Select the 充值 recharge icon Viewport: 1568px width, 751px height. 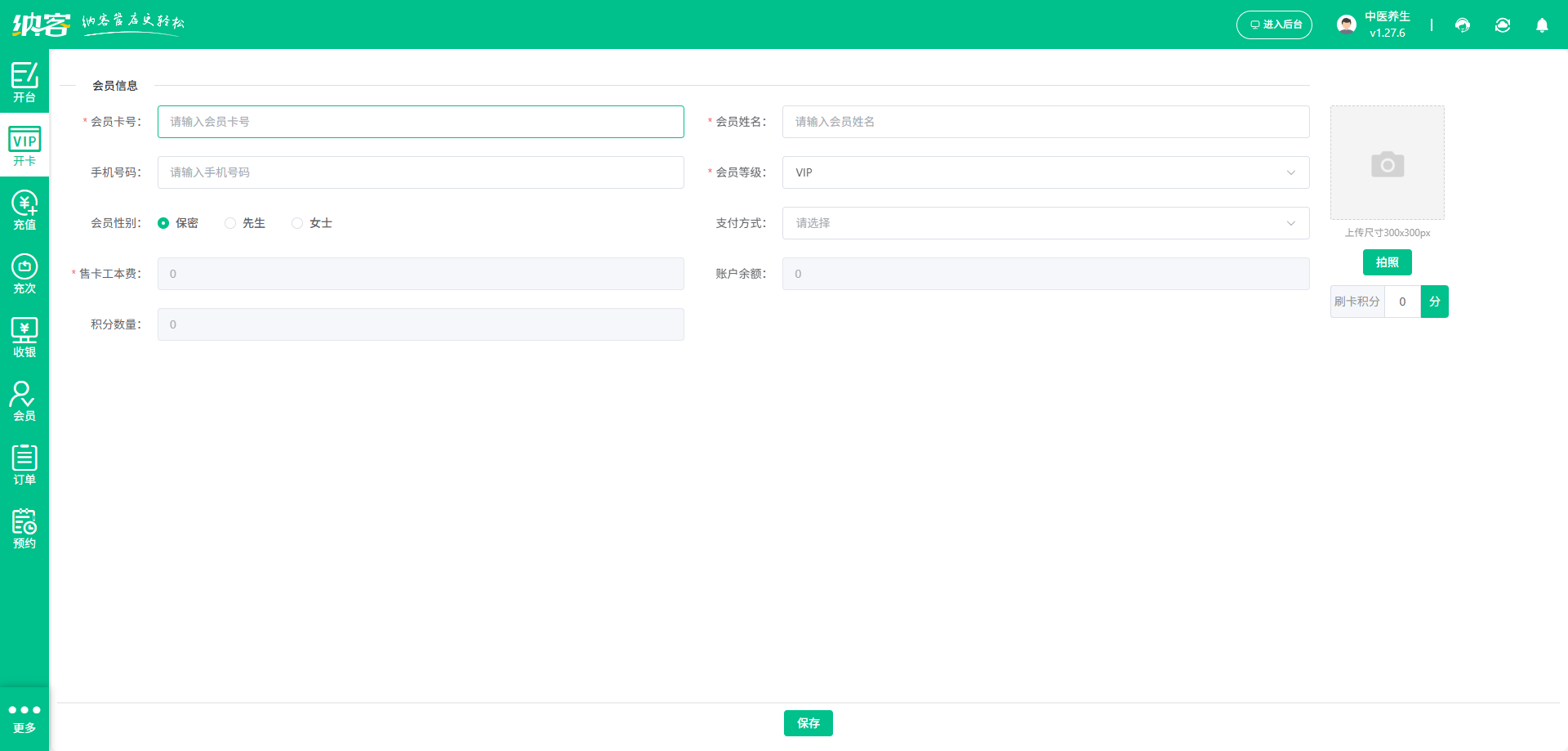[24, 210]
